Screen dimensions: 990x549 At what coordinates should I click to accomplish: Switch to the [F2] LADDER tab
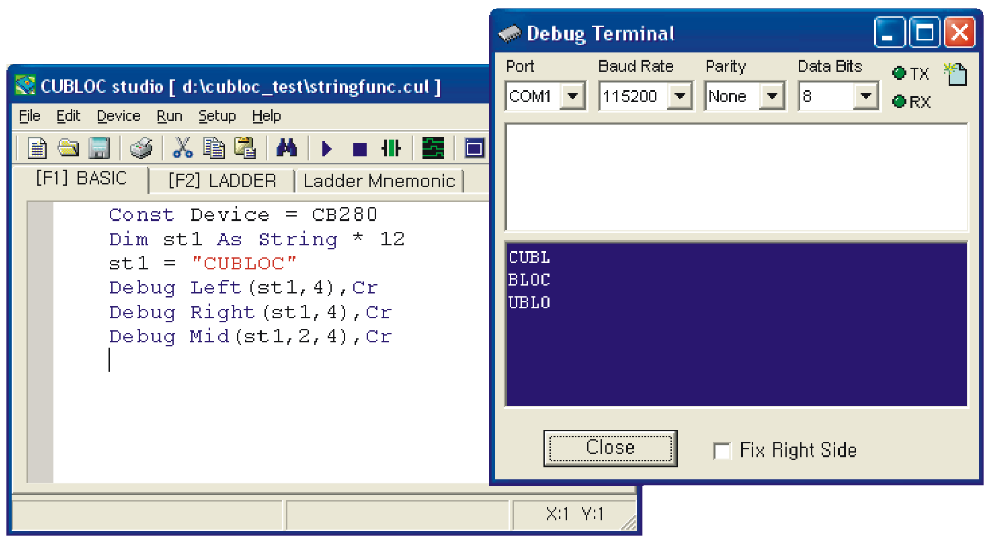[x=221, y=181]
